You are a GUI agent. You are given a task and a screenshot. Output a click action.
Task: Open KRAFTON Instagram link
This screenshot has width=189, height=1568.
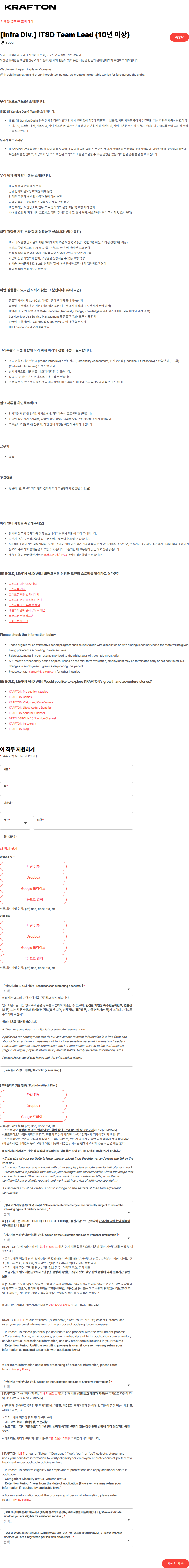pyautogui.click(x=22, y=724)
